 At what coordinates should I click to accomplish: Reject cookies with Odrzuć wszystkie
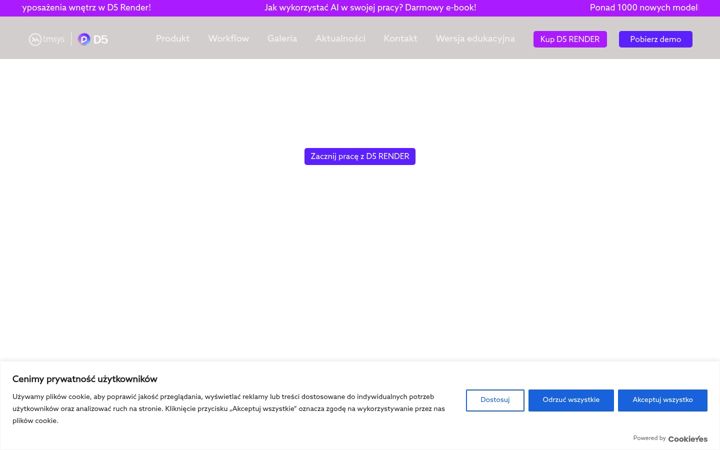(x=571, y=400)
